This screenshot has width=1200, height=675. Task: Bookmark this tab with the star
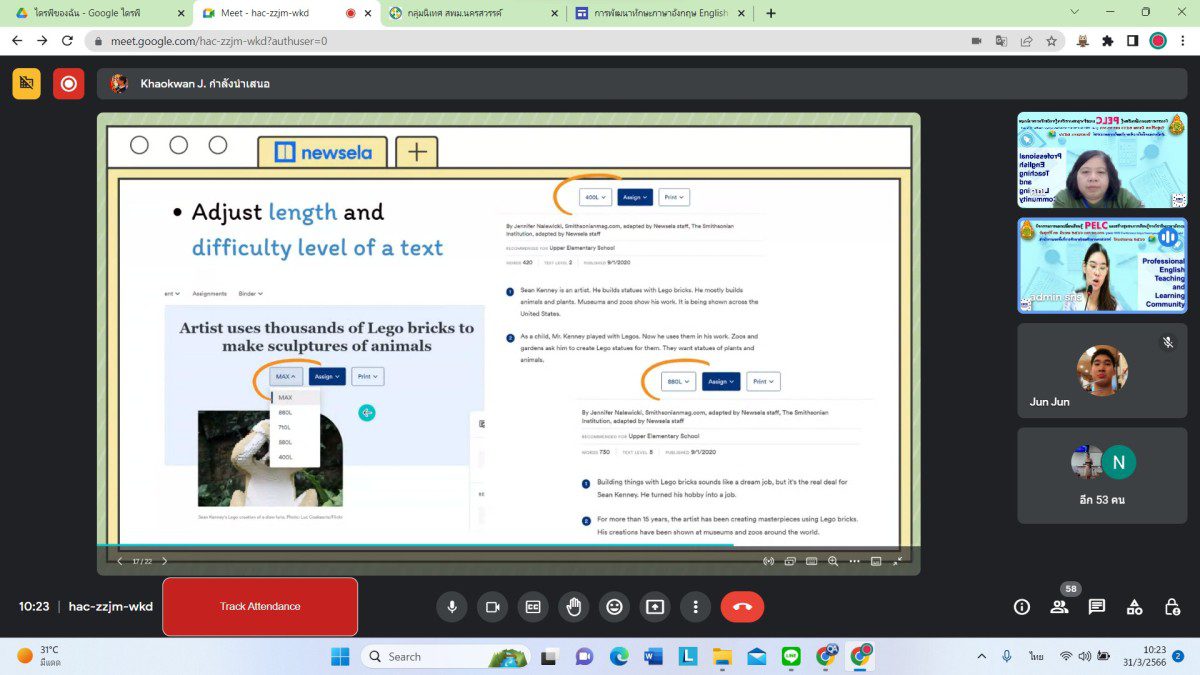[x=1051, y=41]
